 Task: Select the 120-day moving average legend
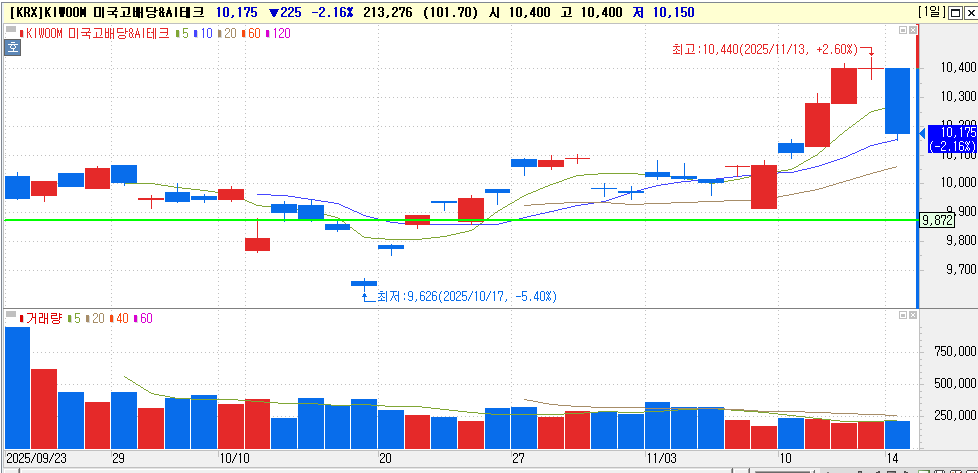click(x=278, y=34)
